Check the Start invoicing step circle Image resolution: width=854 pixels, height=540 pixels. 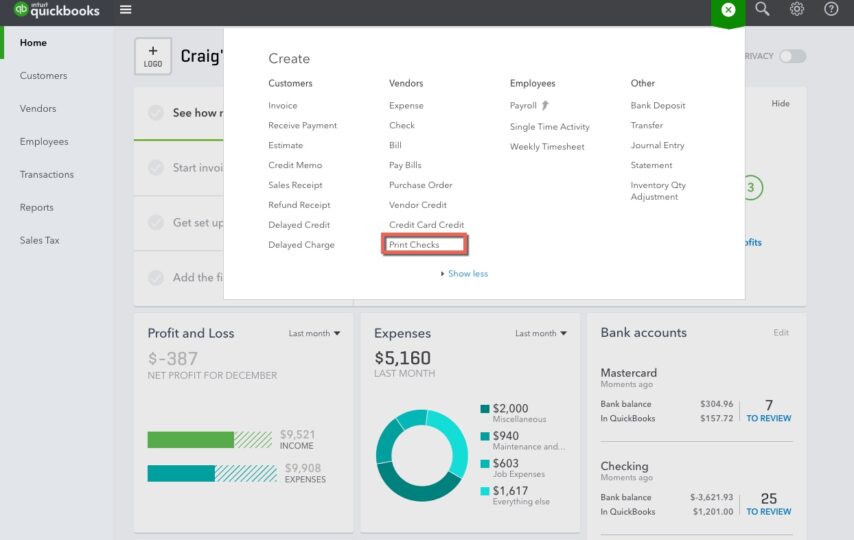[x=156, y=167]
